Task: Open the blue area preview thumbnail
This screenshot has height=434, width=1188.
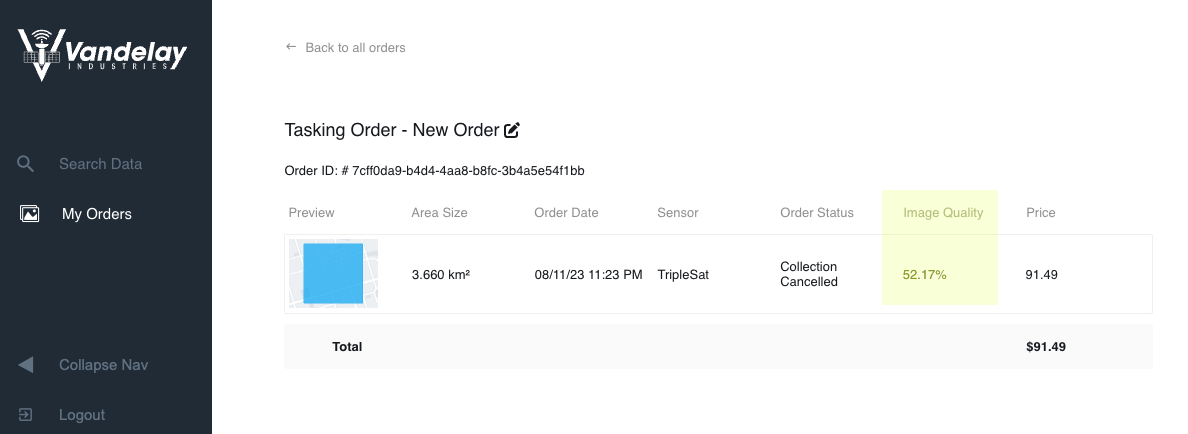Action: (333, 273)
